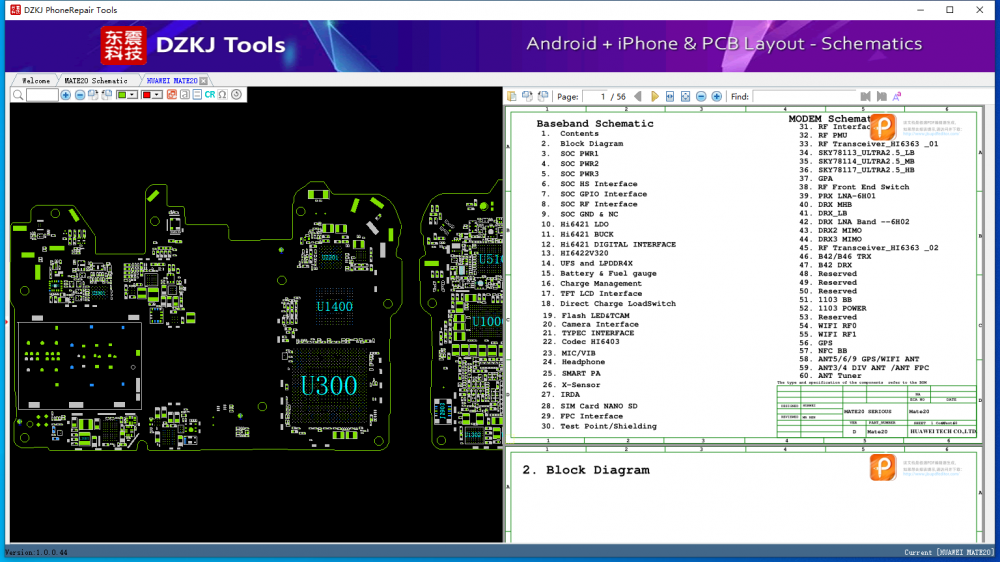Screen dimensions: 1000x562
Task: Click the zoom in icon in PCB toolbar
Action: 66,95
